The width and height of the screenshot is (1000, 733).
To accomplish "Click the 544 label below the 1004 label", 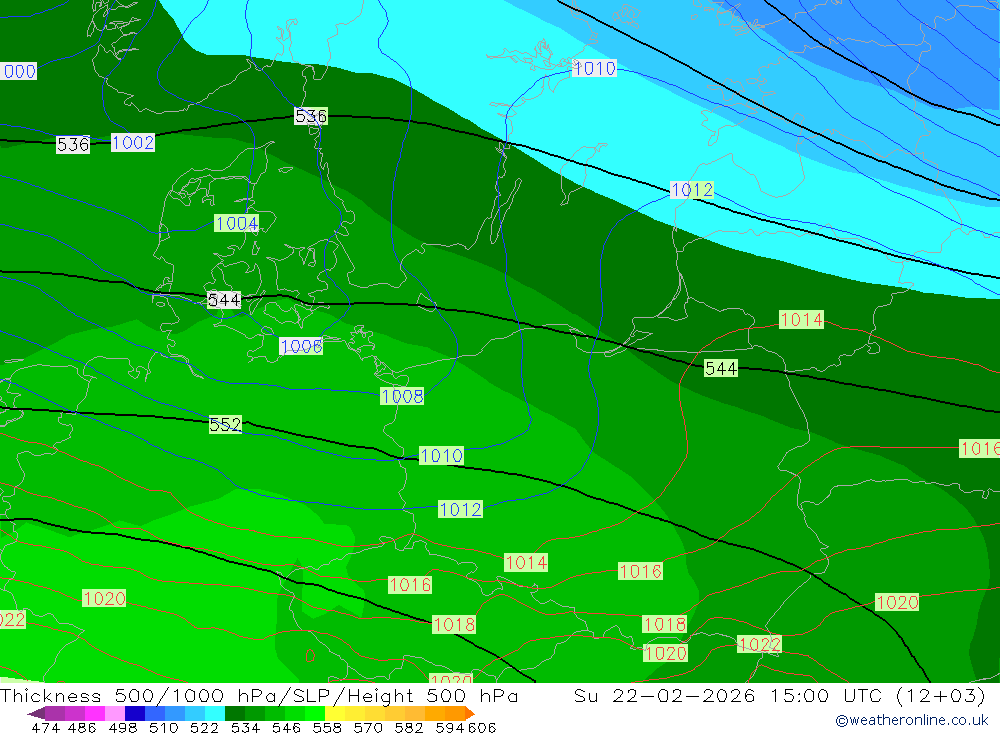I will click(x=224, y=300).
